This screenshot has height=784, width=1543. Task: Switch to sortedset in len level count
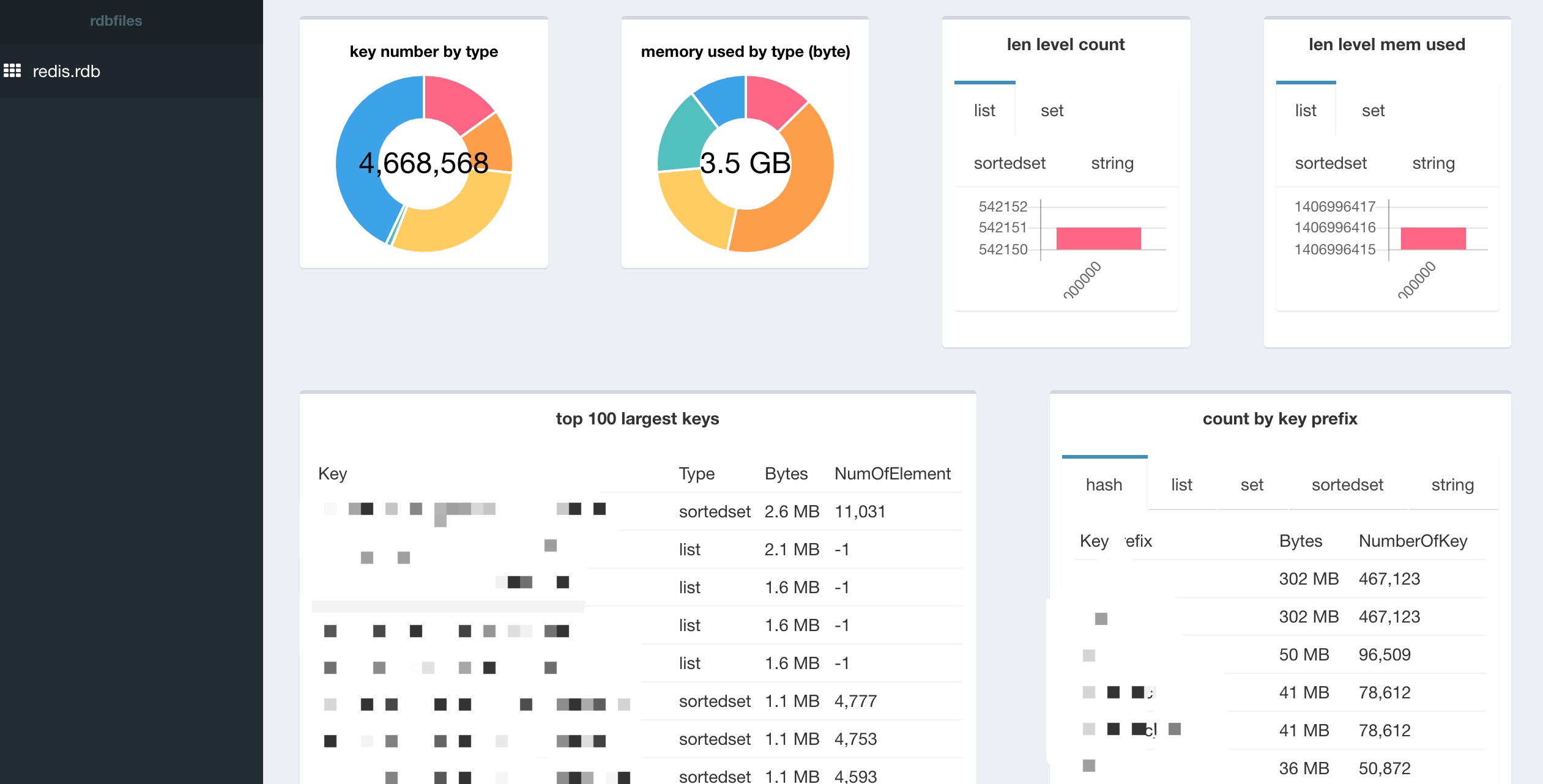pos(1009,163)
